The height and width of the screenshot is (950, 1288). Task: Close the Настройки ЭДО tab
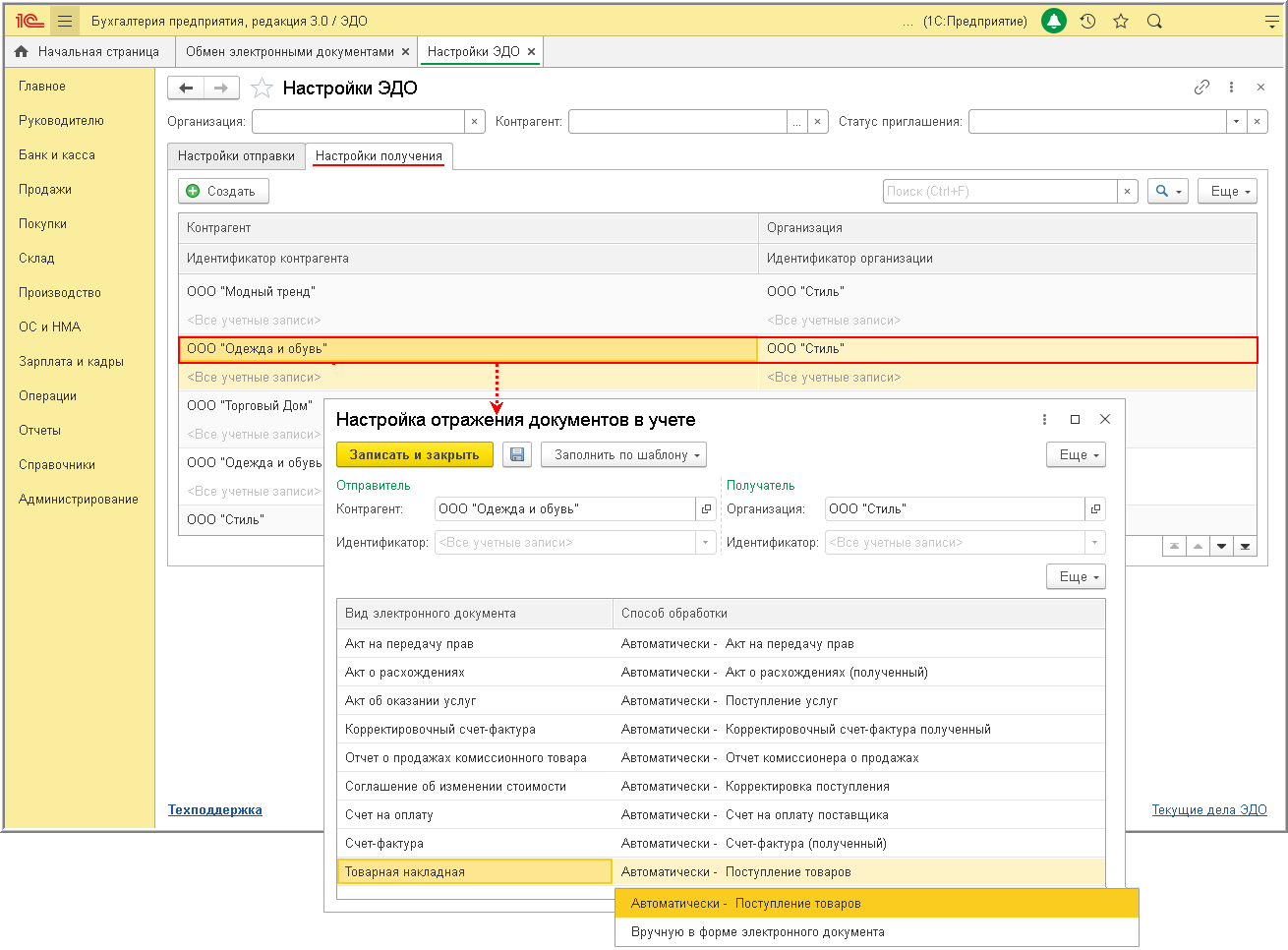point(531,52)
